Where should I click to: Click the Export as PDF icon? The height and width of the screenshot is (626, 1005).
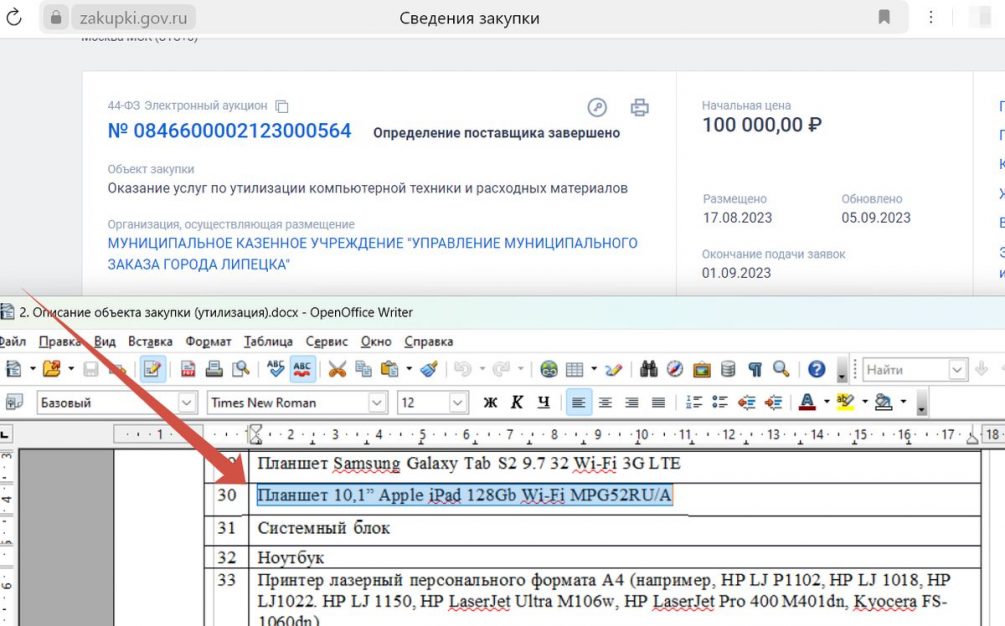pos(187,369)
